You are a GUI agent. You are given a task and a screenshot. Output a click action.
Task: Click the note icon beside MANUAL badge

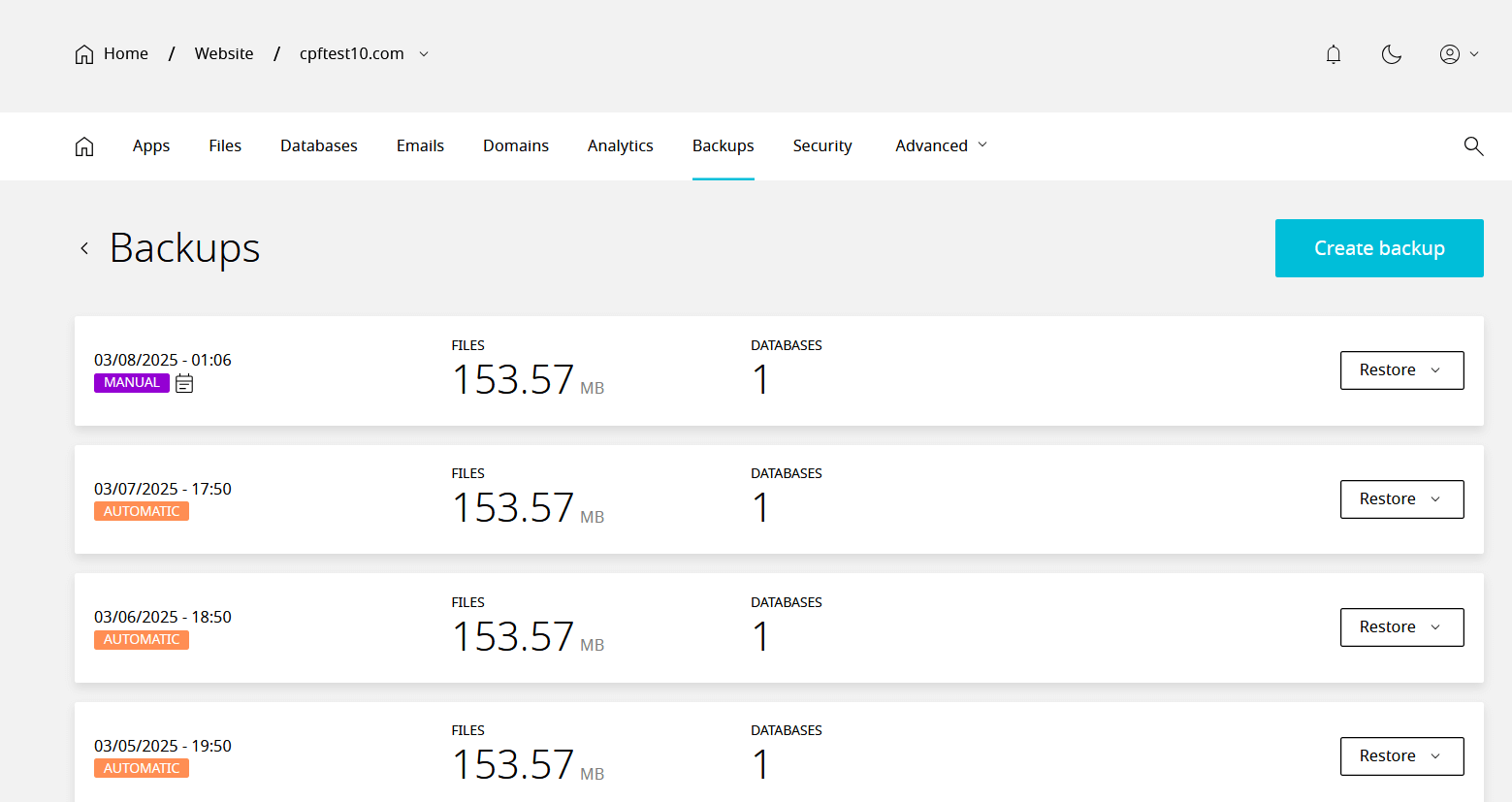click(x=184, y=384)
